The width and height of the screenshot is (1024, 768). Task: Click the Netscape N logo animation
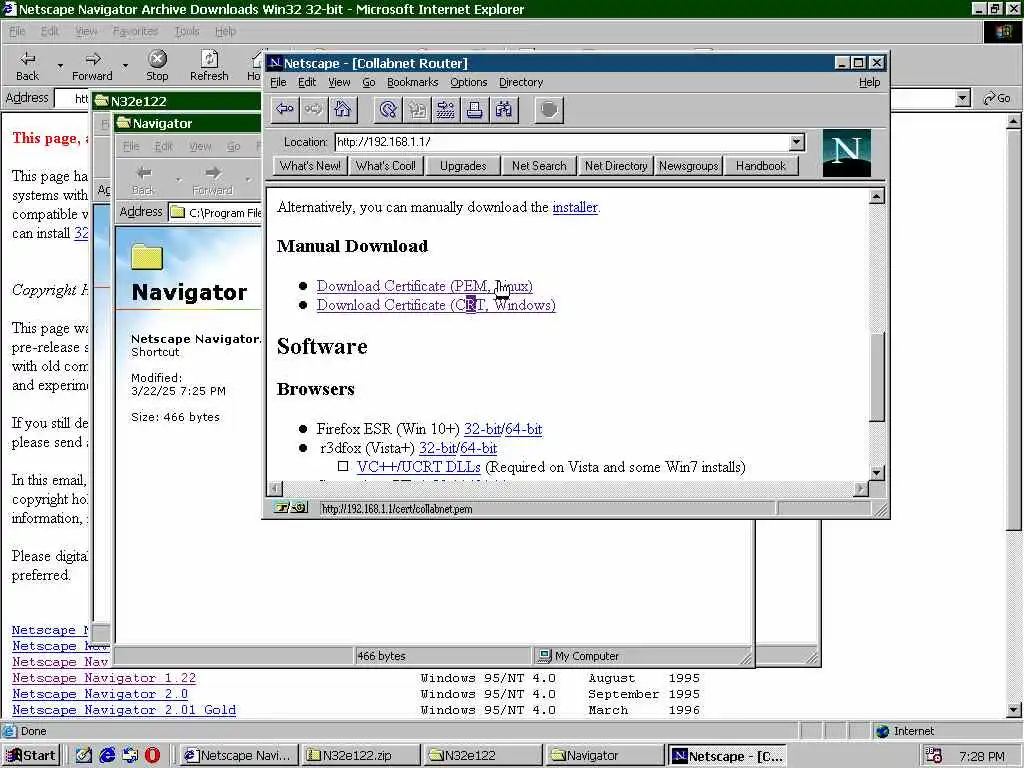coord(846,153)
